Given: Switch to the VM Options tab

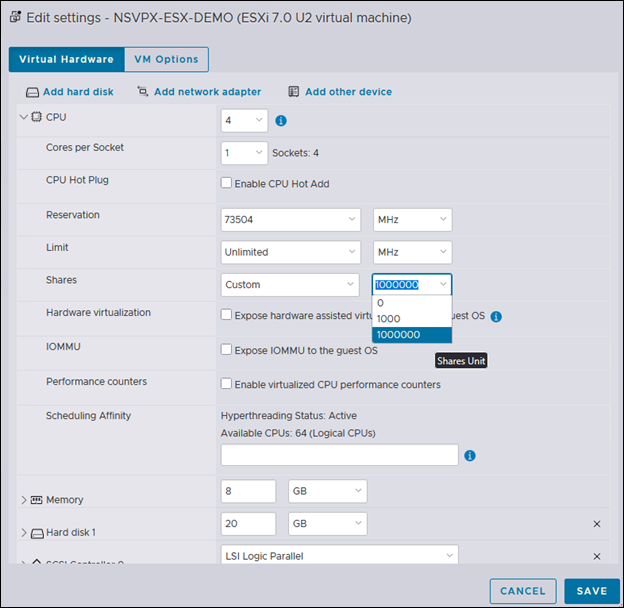Looking at the screenshot, I should (x=166, y=59).
